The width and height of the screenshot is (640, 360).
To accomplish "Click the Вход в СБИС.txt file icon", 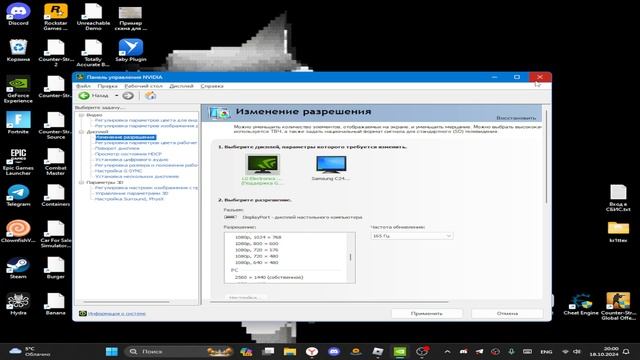I will click(x=618, y=198).
